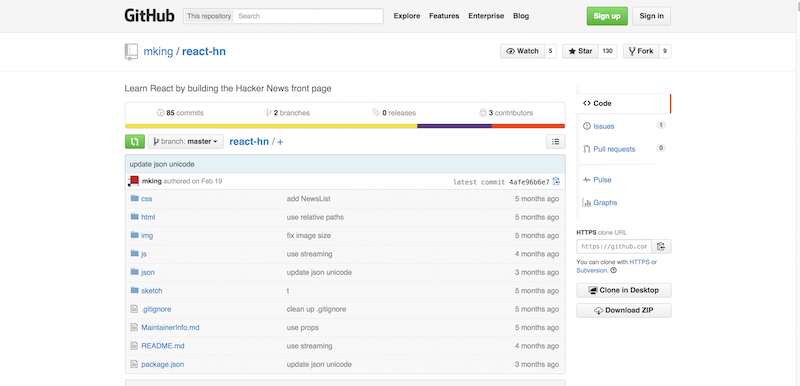The height and width of the screenshot is (386, 800).
Task: Open the Code tab in the sidebar
Action: coord(623,104)
